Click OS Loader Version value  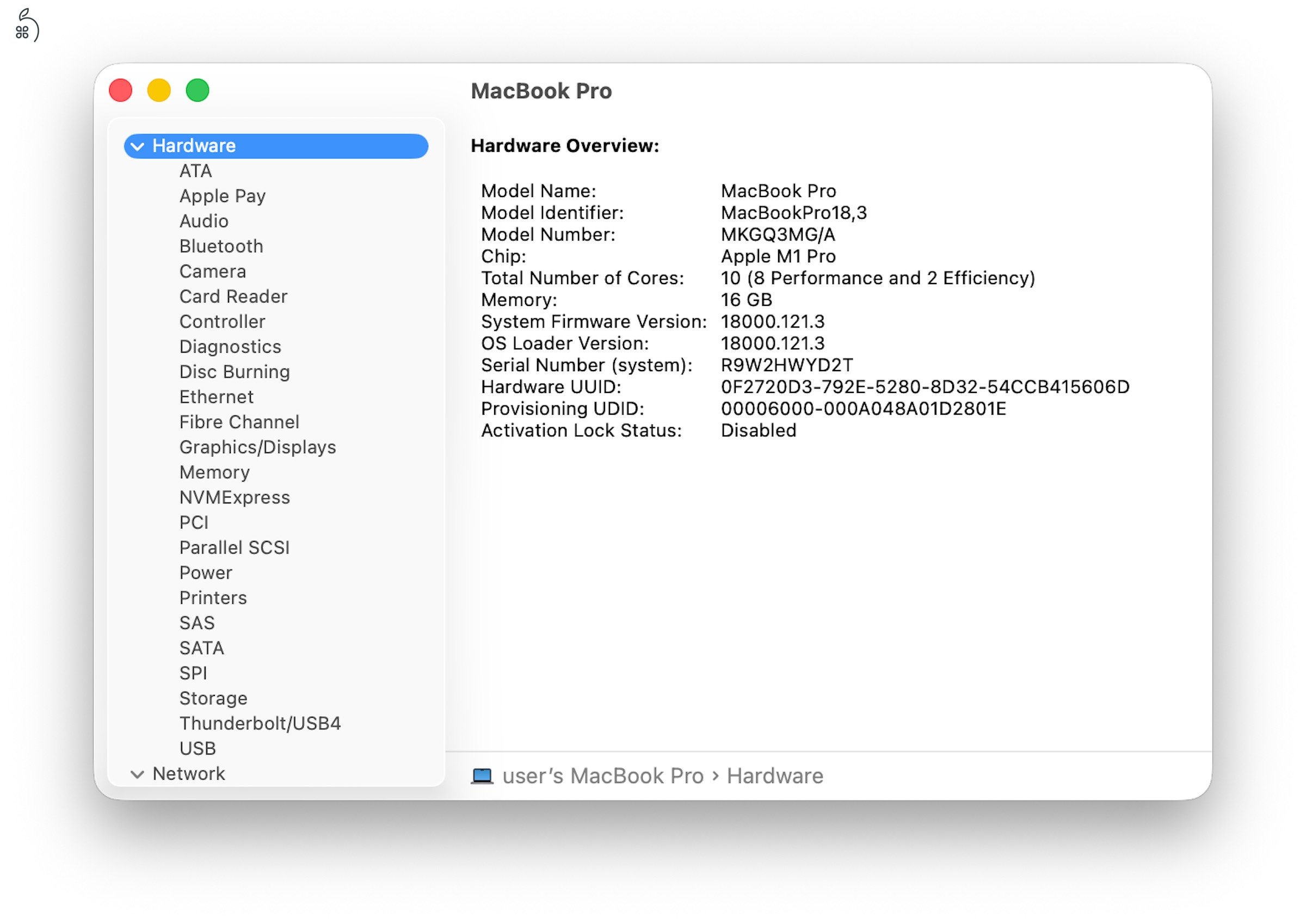click(773, 344)
